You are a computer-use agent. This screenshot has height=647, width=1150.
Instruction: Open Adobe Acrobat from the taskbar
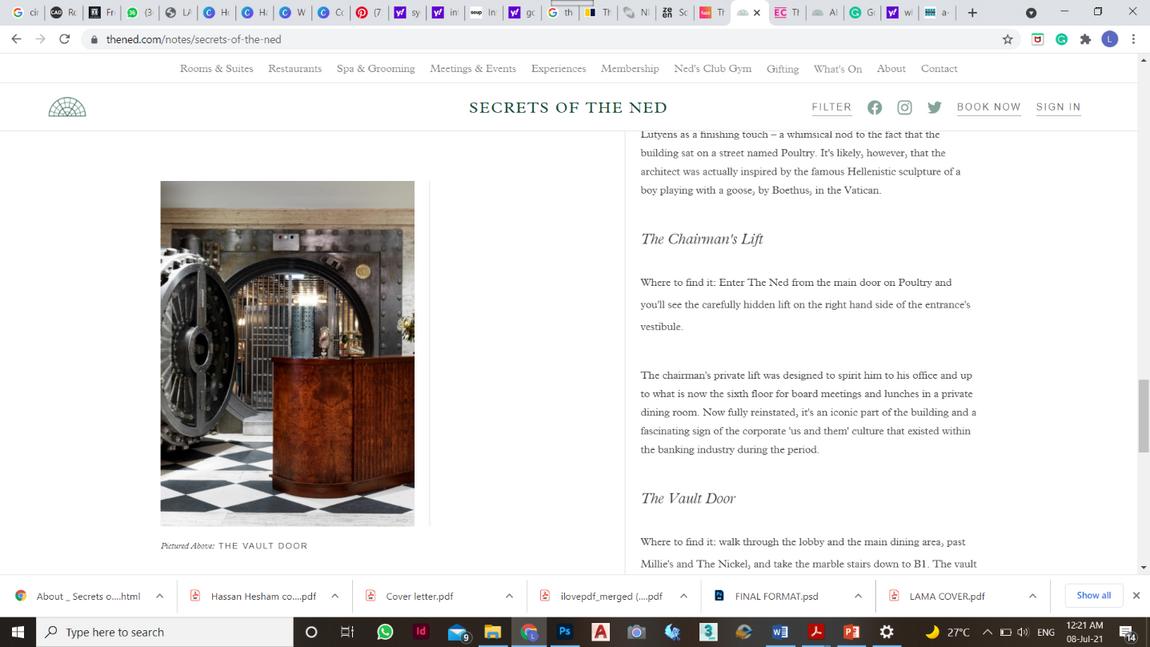pos(816,632)
